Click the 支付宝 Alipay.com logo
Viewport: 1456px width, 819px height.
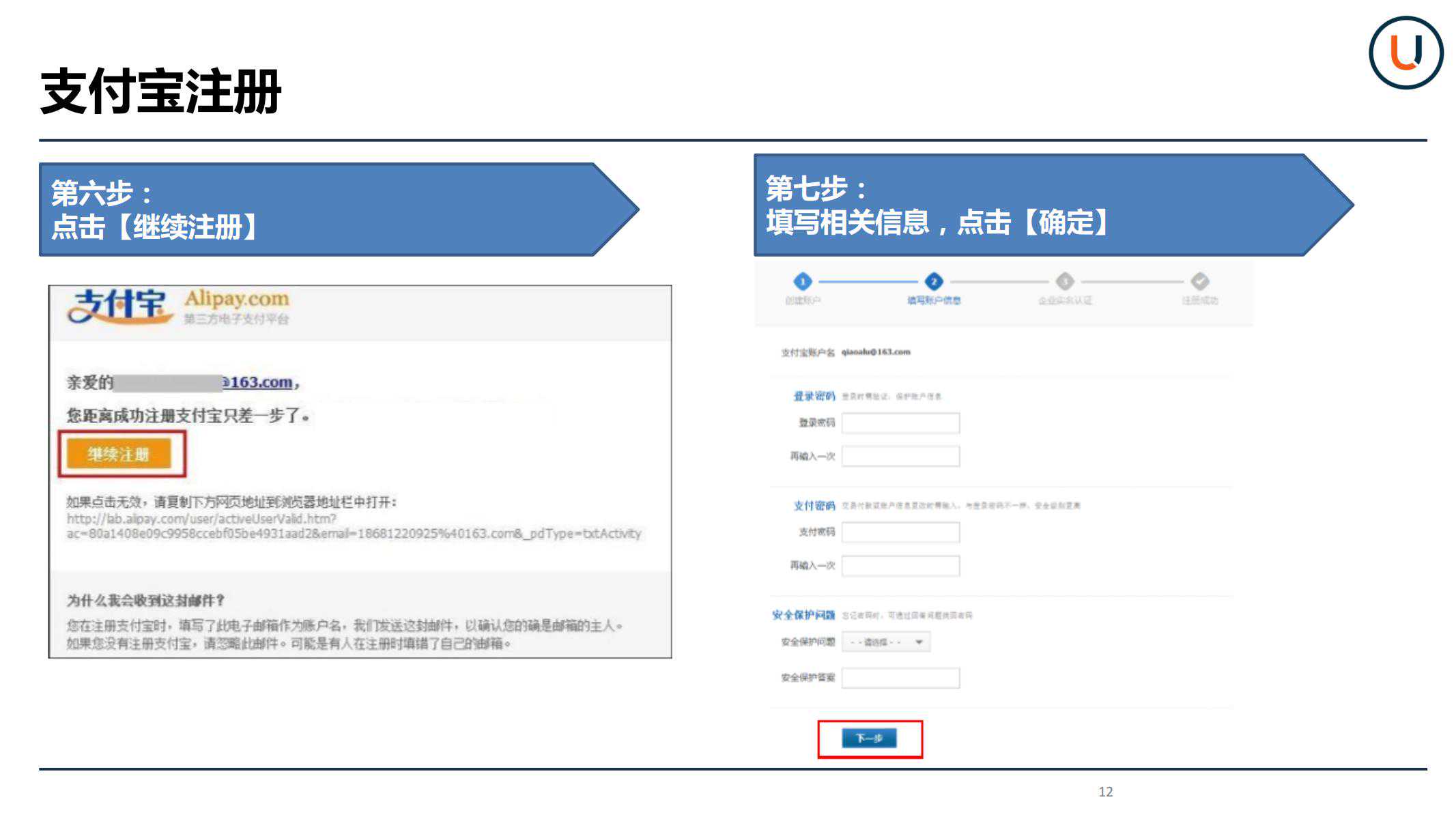pyautogui.click(x=179, y=306)
